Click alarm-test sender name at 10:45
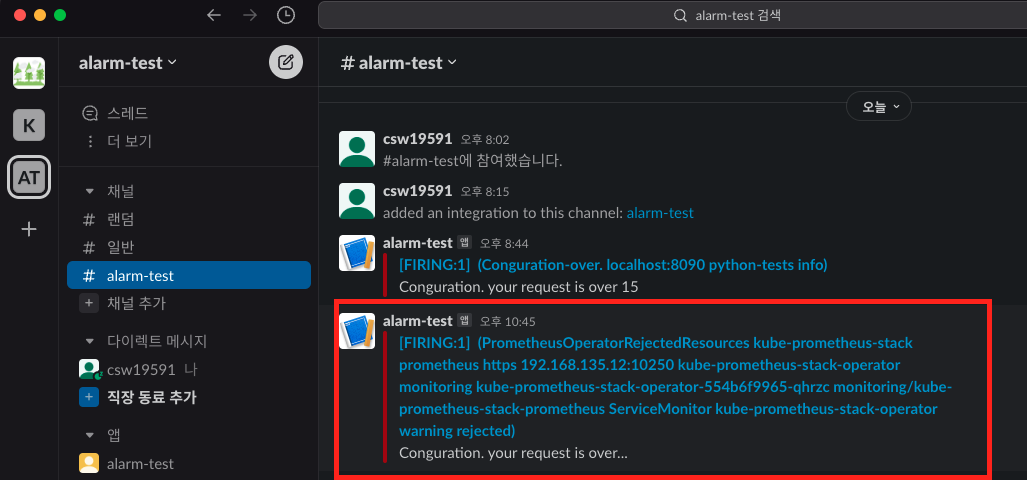Screen dimensions: 1027x480 417,321
